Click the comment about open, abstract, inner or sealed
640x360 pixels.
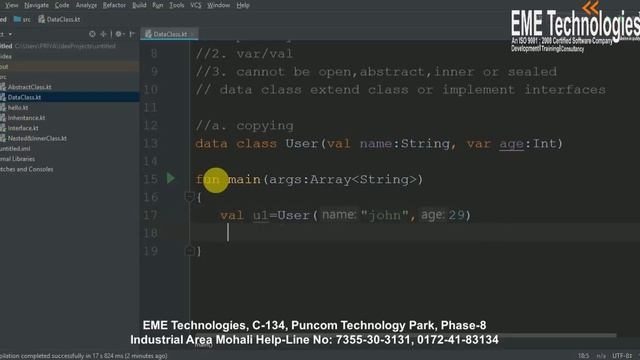point(376,72)
